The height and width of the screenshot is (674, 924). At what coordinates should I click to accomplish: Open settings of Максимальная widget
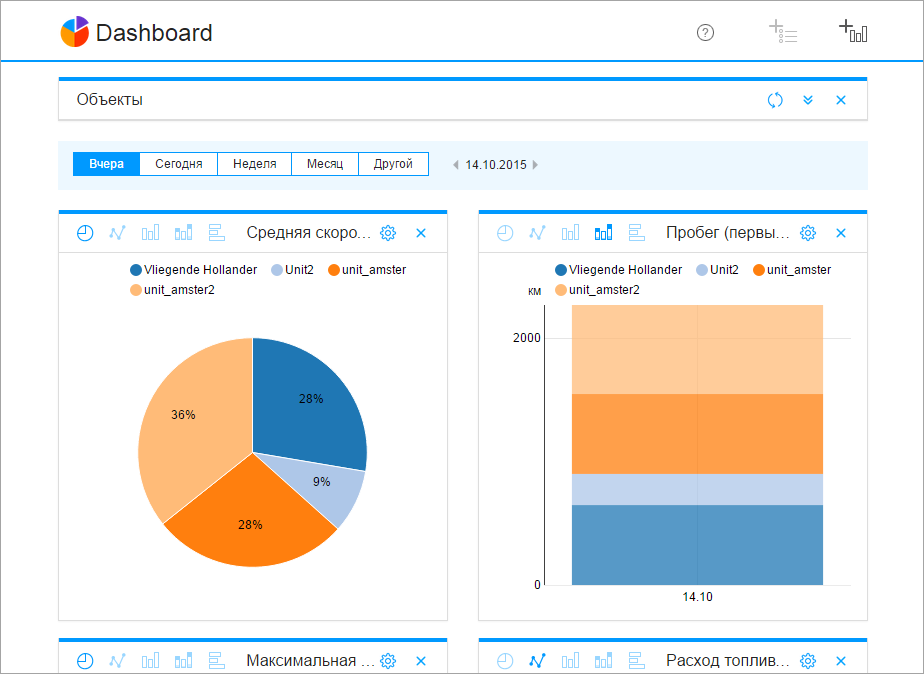(388, 661)
